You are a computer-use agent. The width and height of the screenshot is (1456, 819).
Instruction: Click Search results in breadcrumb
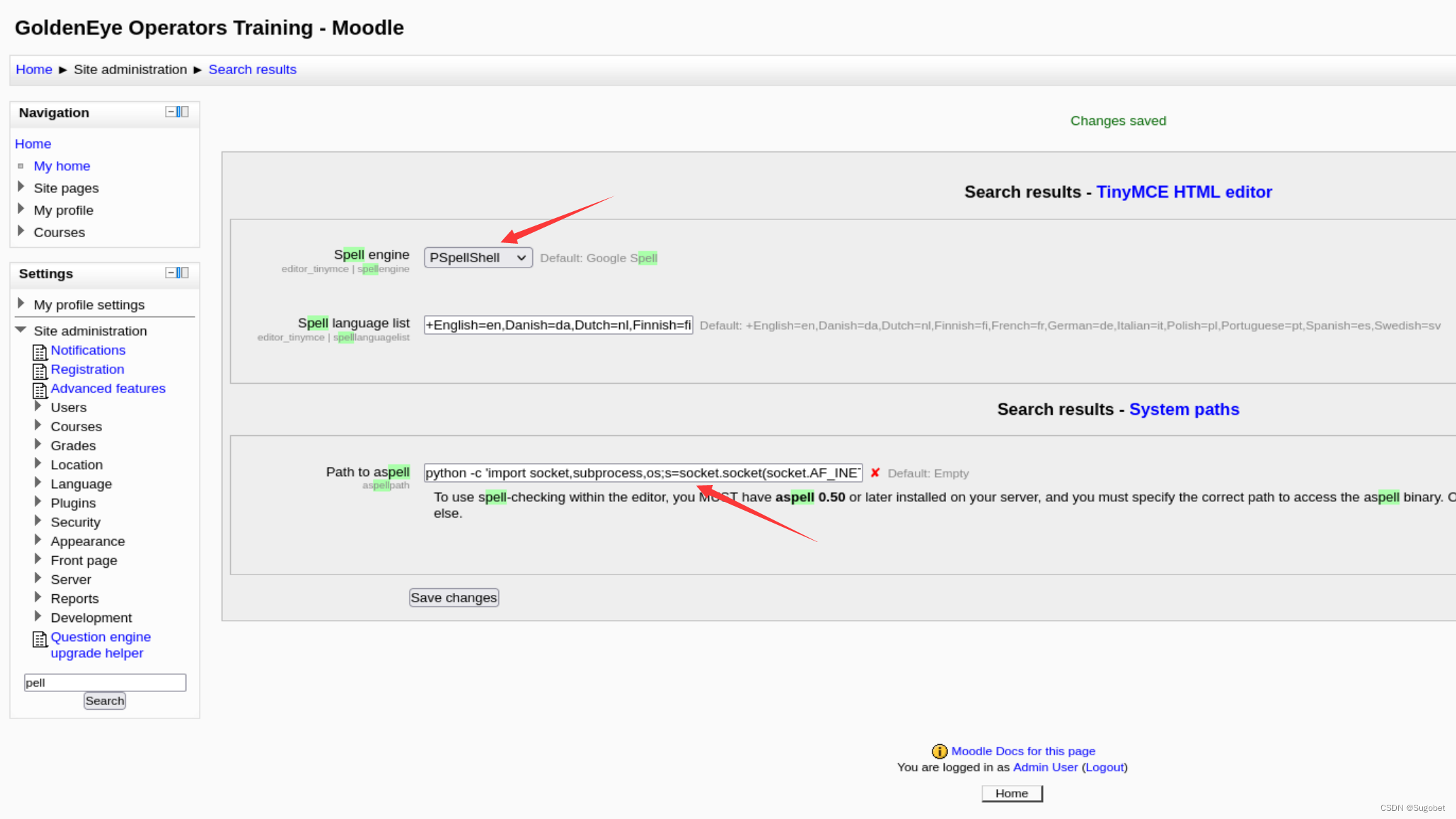pyautogui.click(x=252, y=69)
